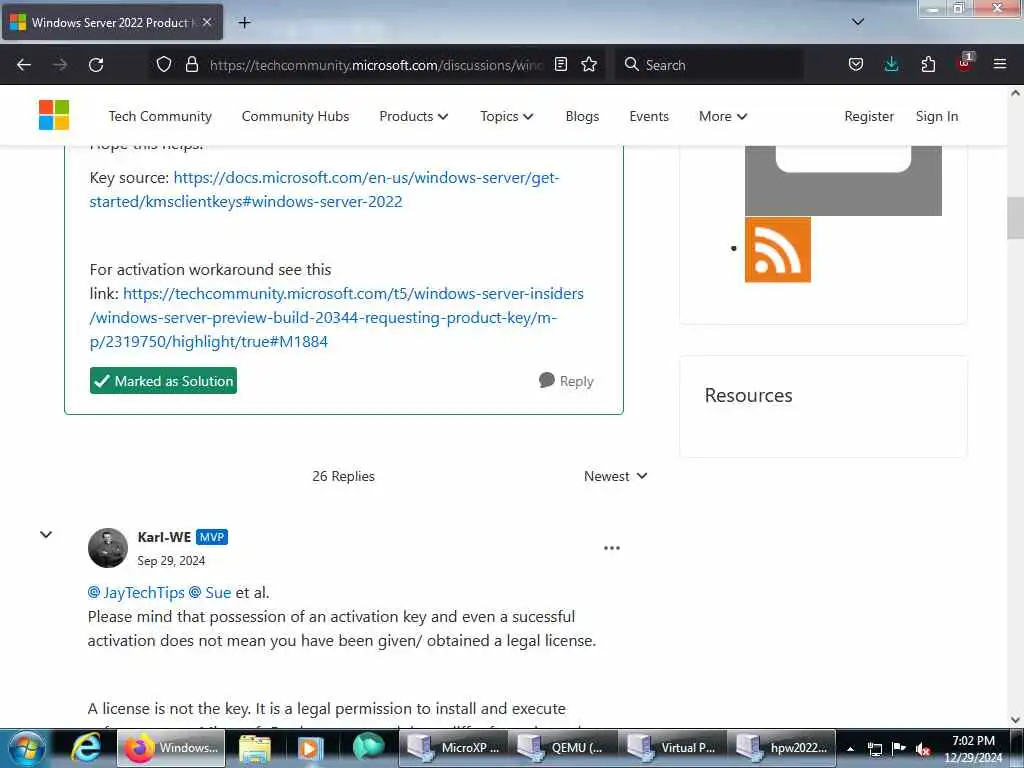Open the orange RSS feed icon

coord(778,249)
